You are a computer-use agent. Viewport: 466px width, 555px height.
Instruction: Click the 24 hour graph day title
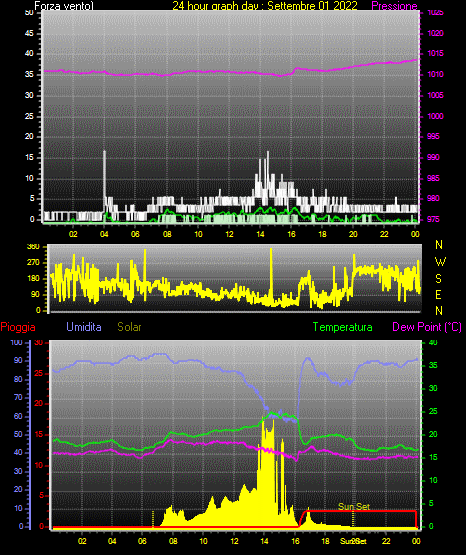pyautogui.click(x=265, y=6)
